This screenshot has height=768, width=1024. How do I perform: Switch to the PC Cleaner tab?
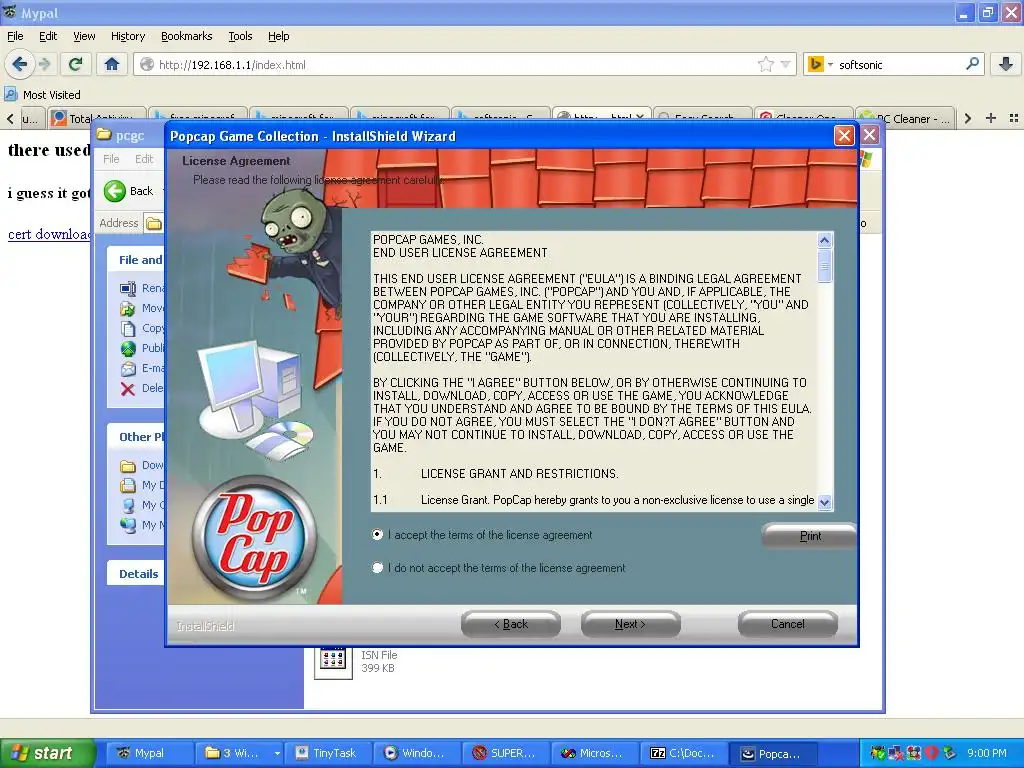(906, 118)
